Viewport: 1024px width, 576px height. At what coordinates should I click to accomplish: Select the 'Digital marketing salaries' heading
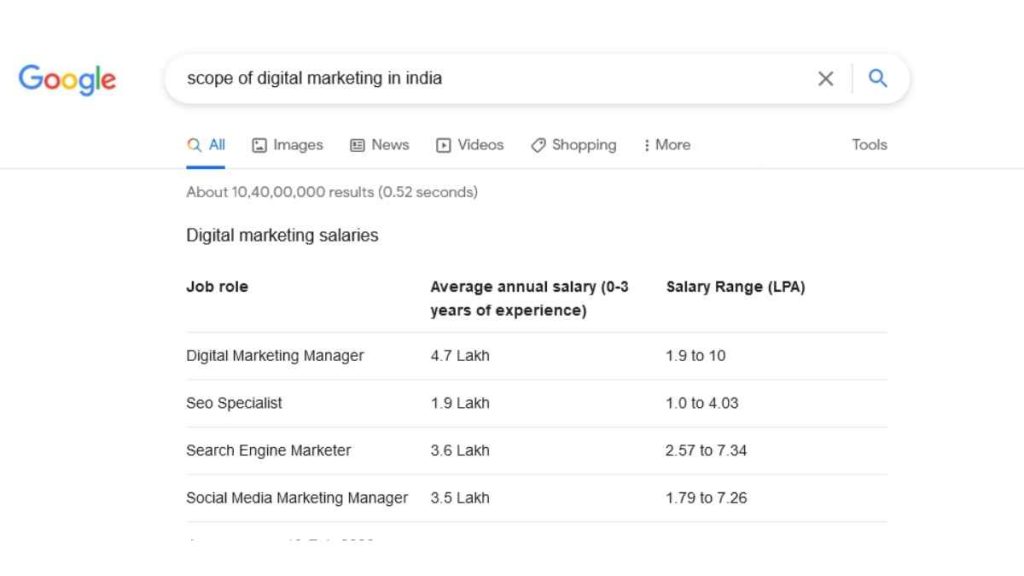(x=282, y=235)
